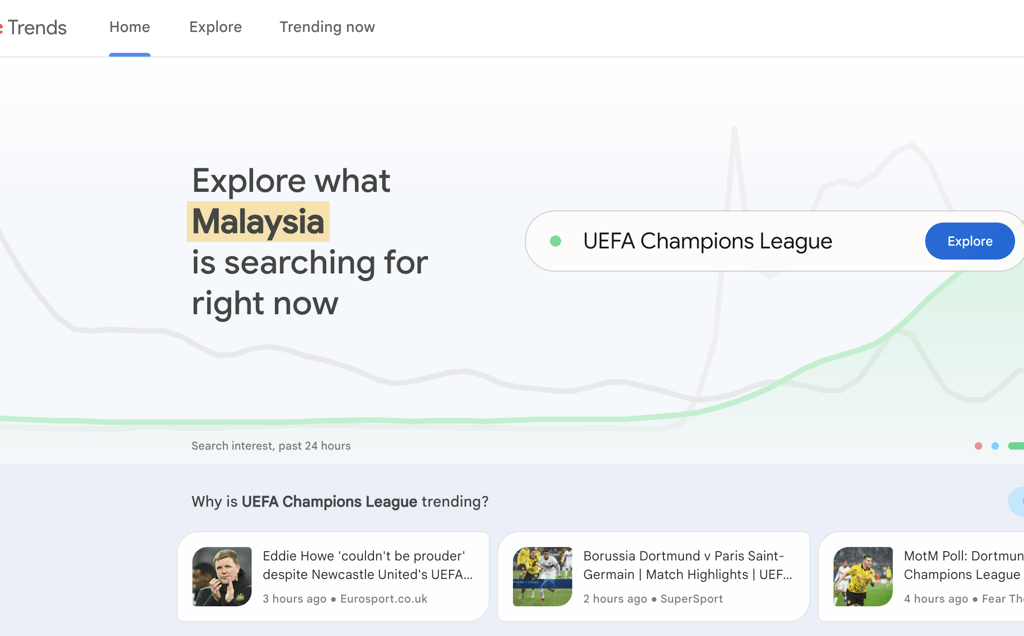1024x636 pixels.
Task: Select the red carousel indicator dot
Action: pyautogui.click(x=978, y=446)
